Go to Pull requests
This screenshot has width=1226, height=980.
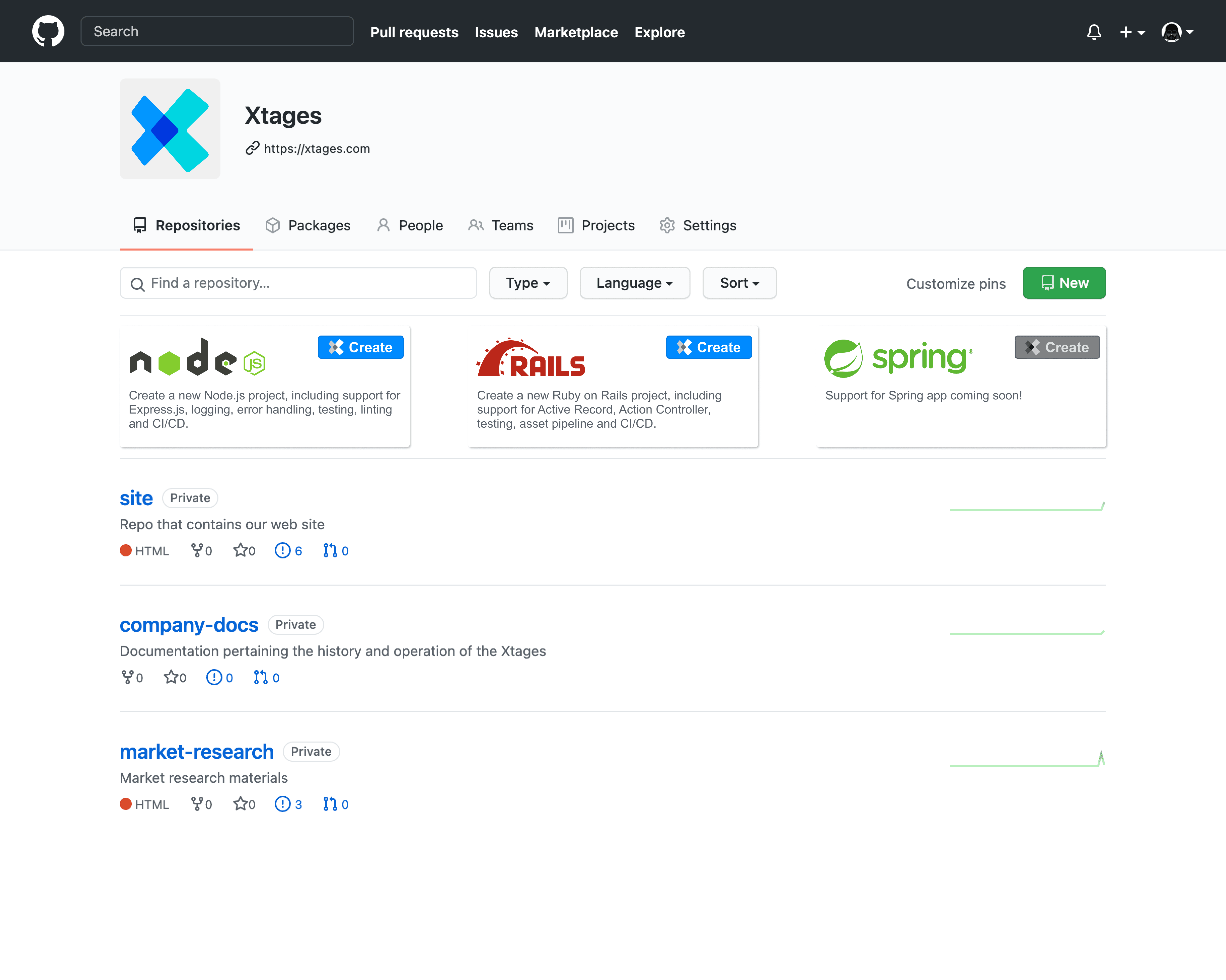click(414, 32)
